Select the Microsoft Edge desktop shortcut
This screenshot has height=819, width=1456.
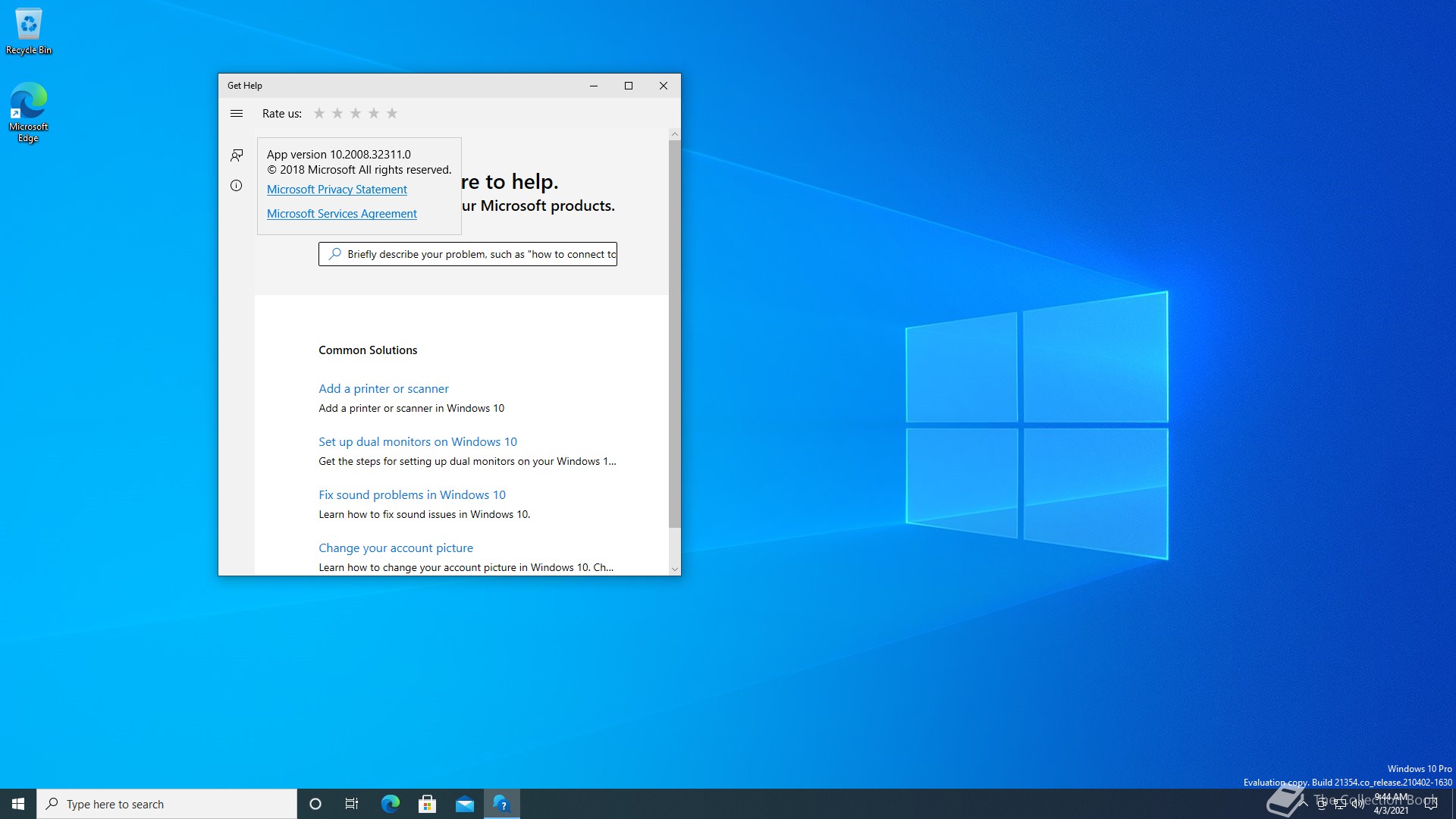[29, 112]
